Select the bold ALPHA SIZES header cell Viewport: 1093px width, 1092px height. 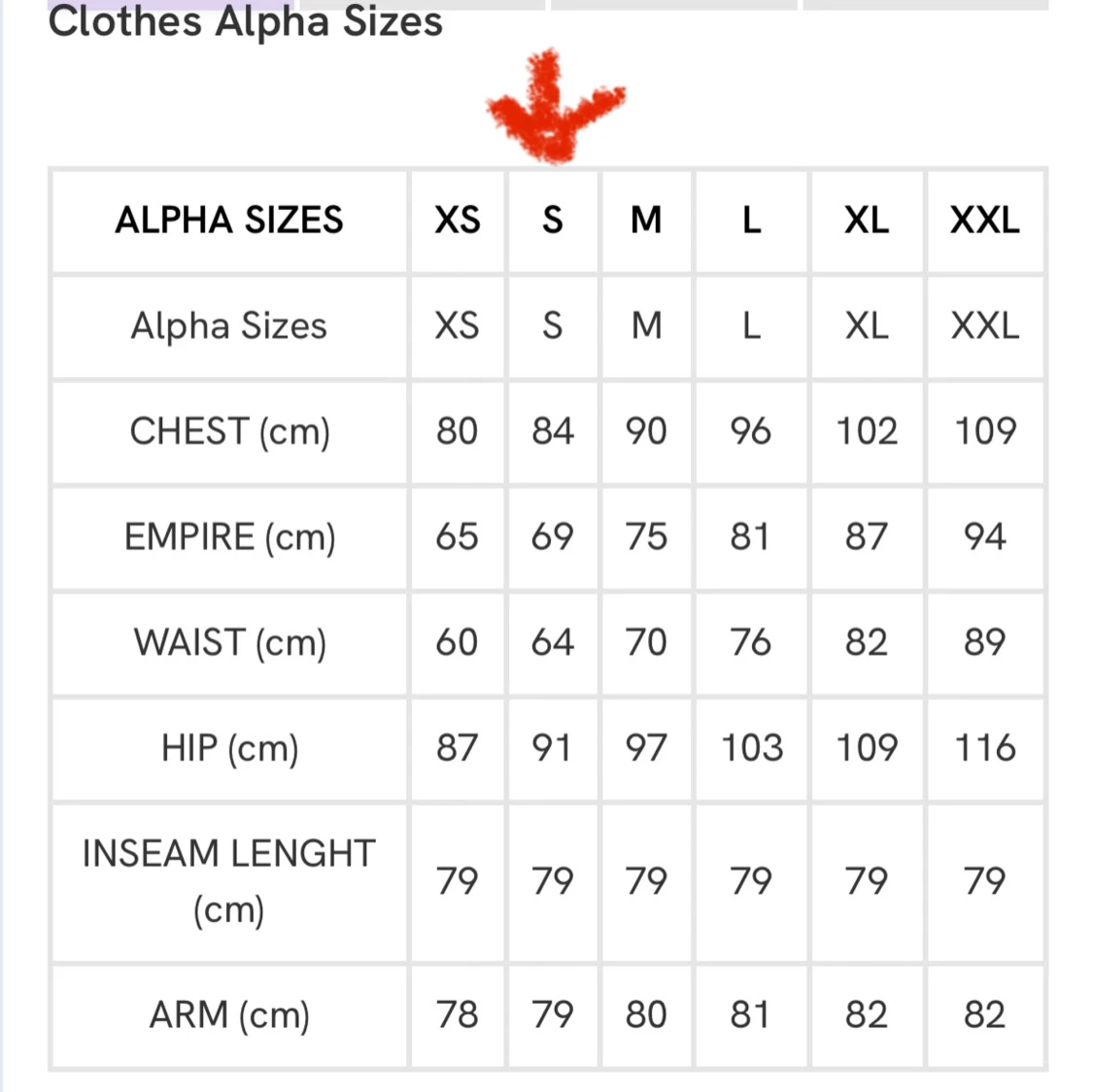tap(229, 221)
